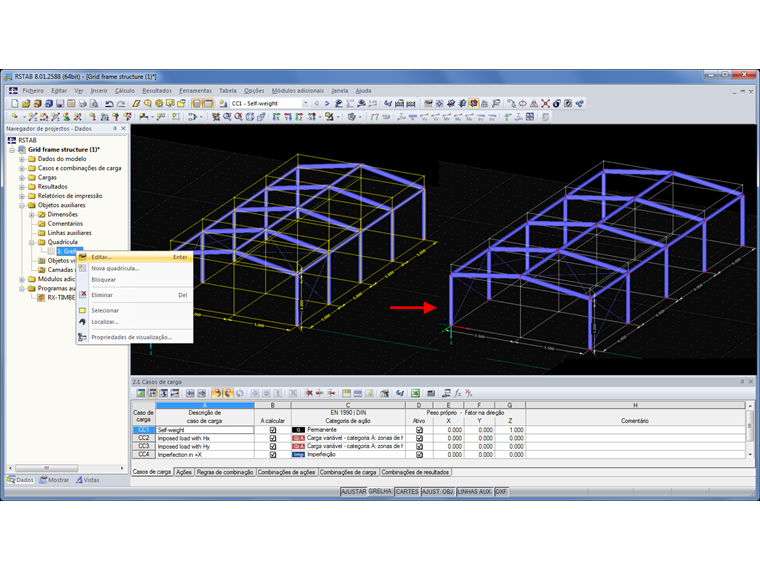Expand 'Resultados' tree node
Image resolution: width=760 pixels, height=570 pixels.
[x=22, y=187]
